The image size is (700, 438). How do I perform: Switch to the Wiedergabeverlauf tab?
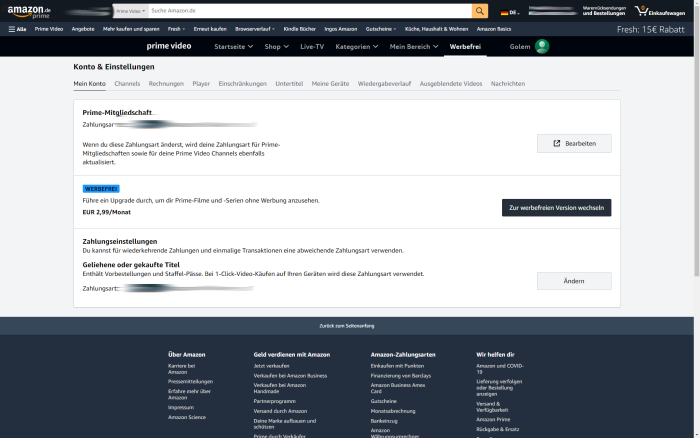click(384, 83)
